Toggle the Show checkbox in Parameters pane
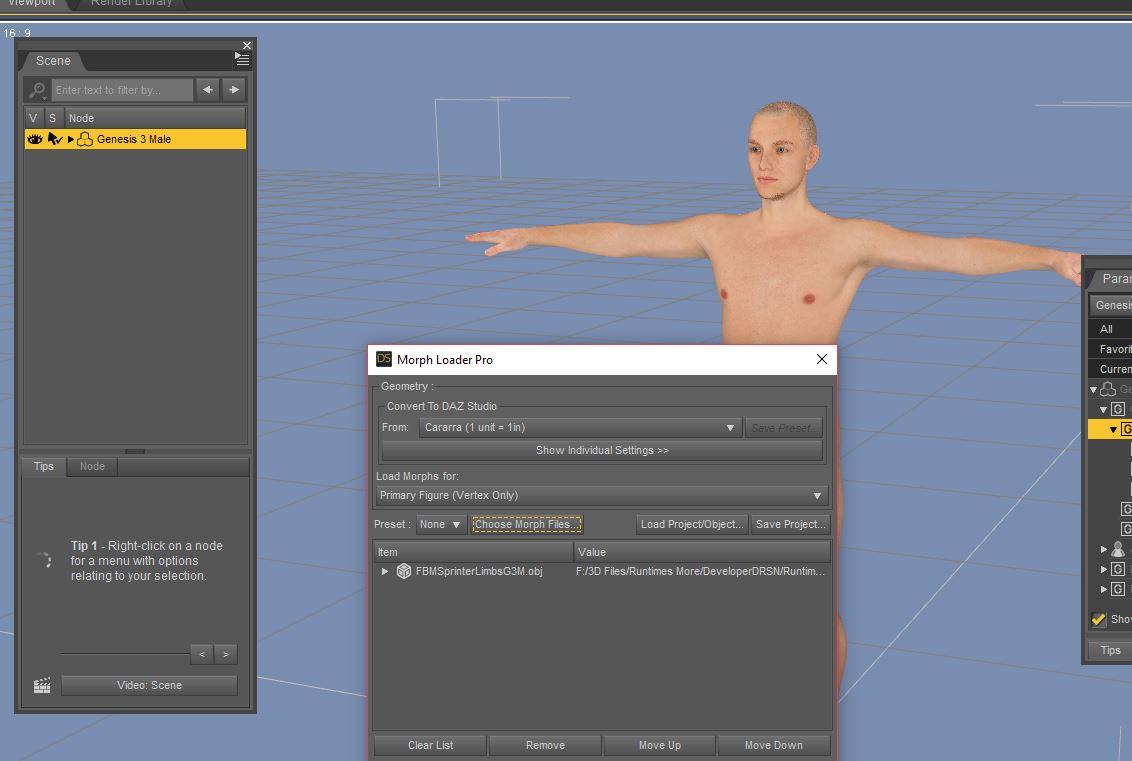Screen dimensions: 1132x761 pos(1099,619)
